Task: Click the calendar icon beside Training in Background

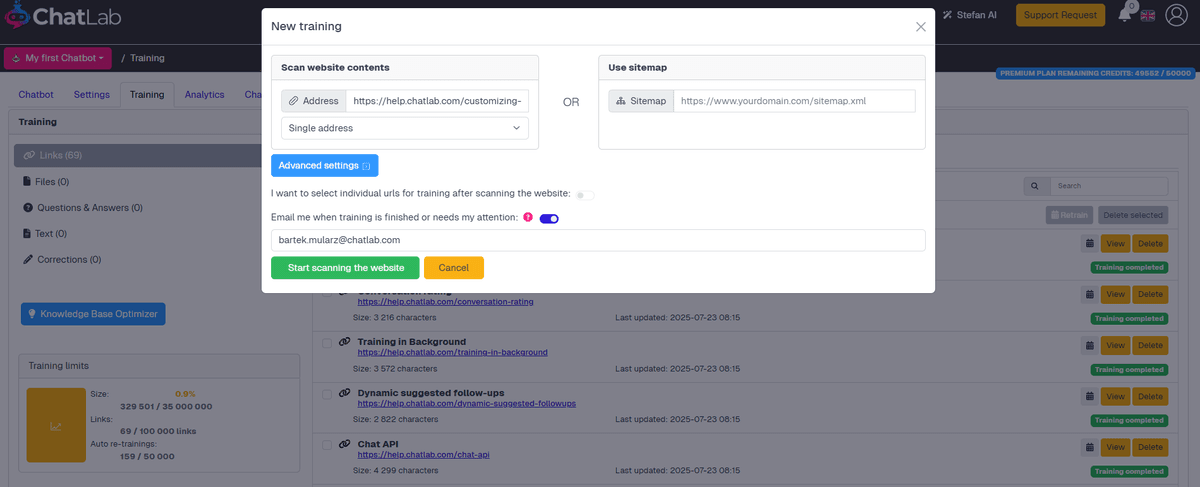Action: [x=1088, y=345]
